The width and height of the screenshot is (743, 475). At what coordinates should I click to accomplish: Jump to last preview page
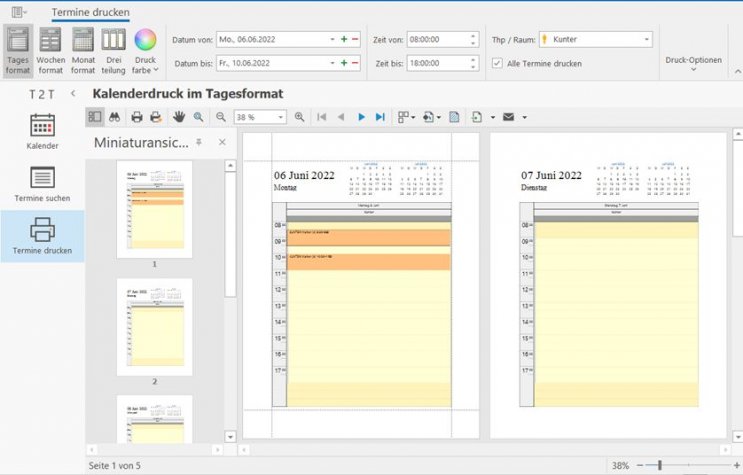point(380,117)
